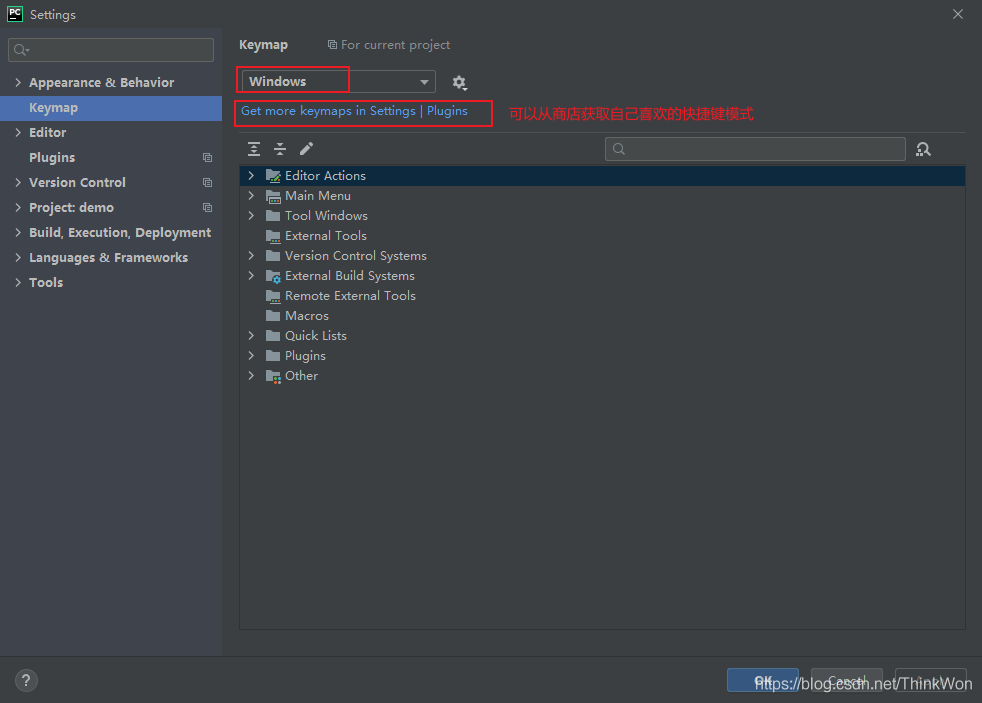Select Plugins in the settings sidebar
982x703 pixels.
pos(52,158)
